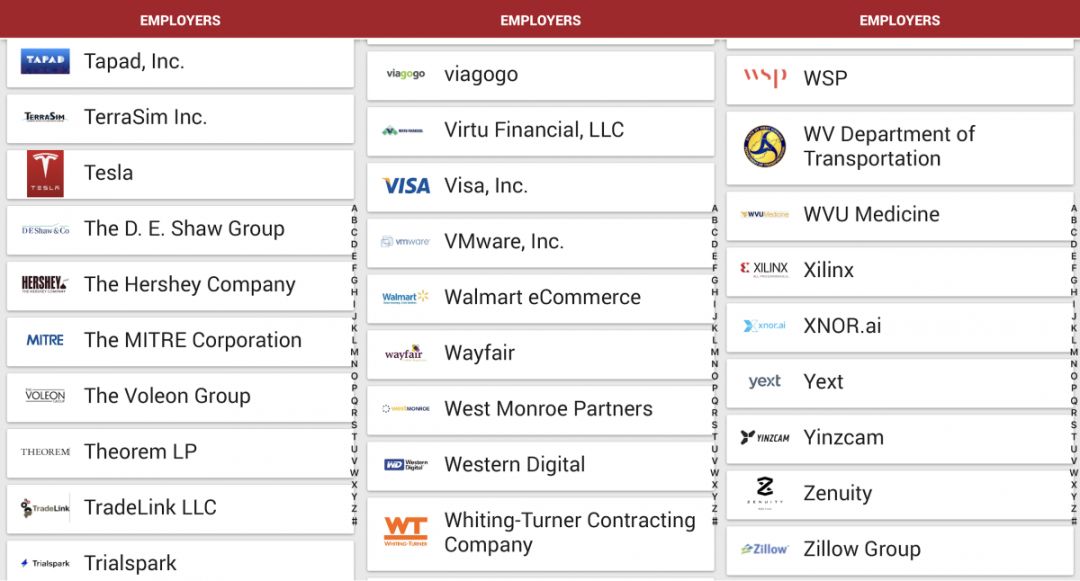Open the Wayfair employer entry
Screen dimensions: 1080x581
tap(479, 353)
